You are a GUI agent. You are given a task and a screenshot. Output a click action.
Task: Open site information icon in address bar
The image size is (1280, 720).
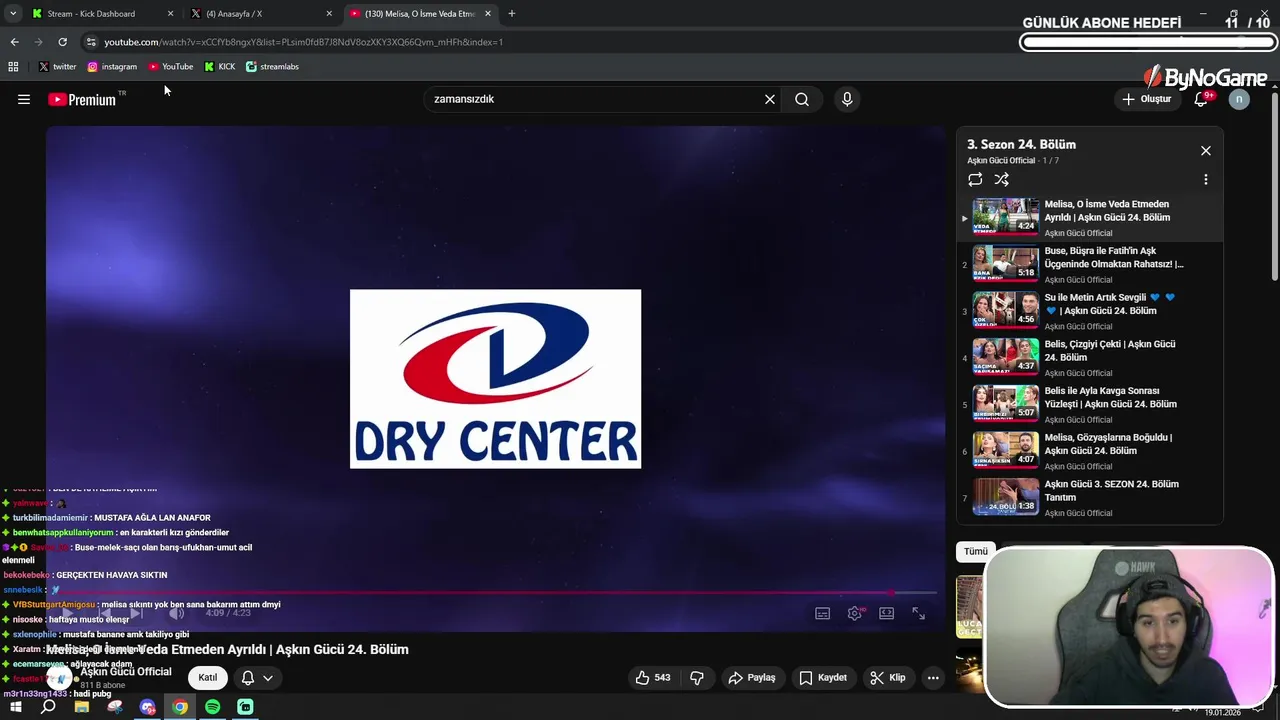coord(91,42)
